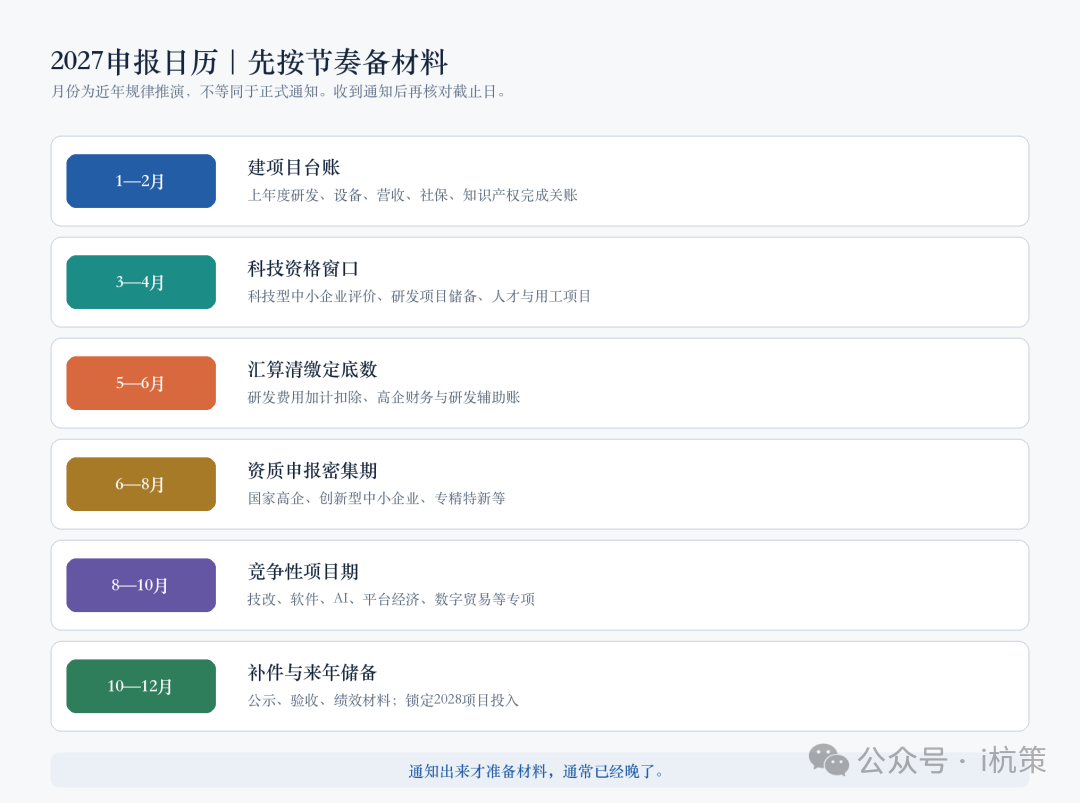Select the heading 汇算清缴定底数
The height and width of the screenshot is (803, 1080).
(x=313, y=369)
